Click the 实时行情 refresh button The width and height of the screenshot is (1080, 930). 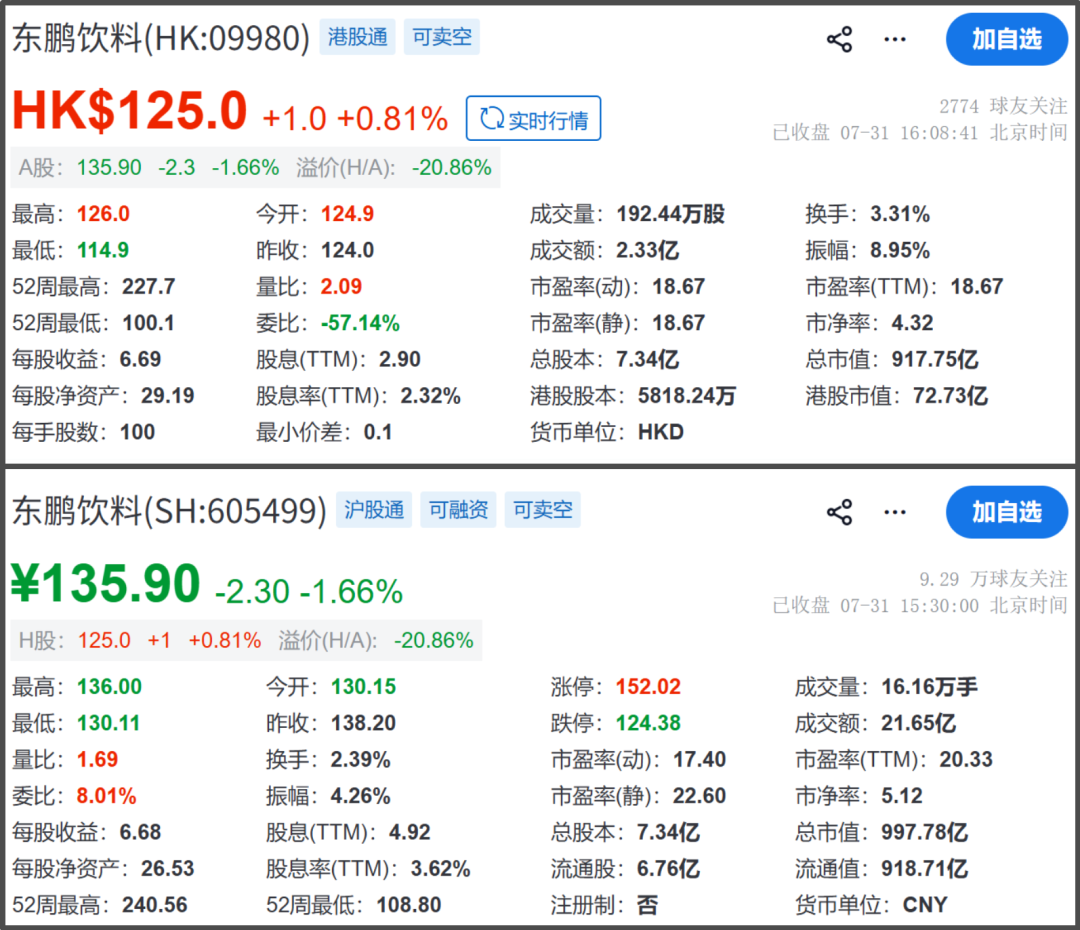(x=533, y=118)
